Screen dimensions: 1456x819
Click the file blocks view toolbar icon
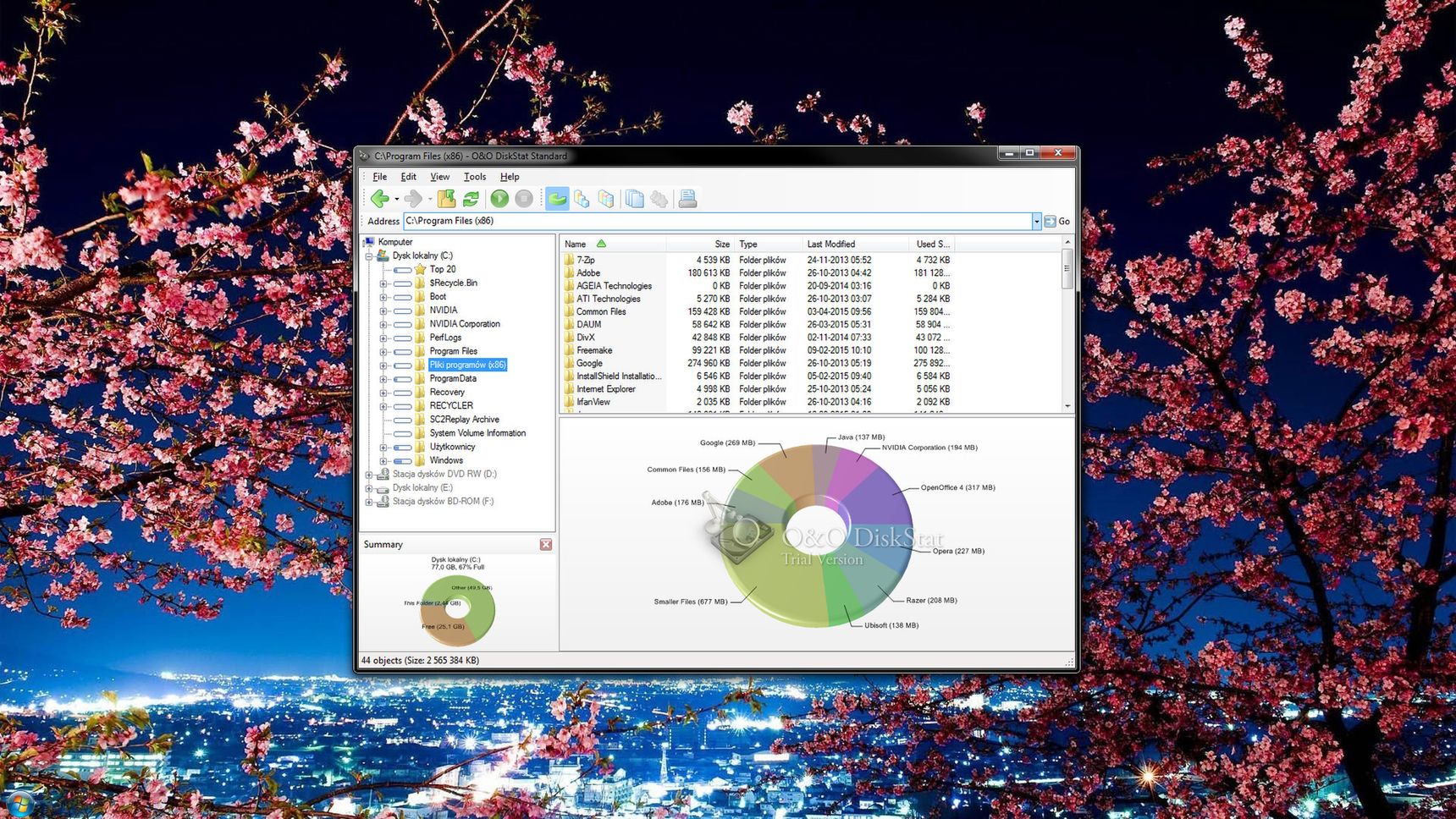[582, 199]
